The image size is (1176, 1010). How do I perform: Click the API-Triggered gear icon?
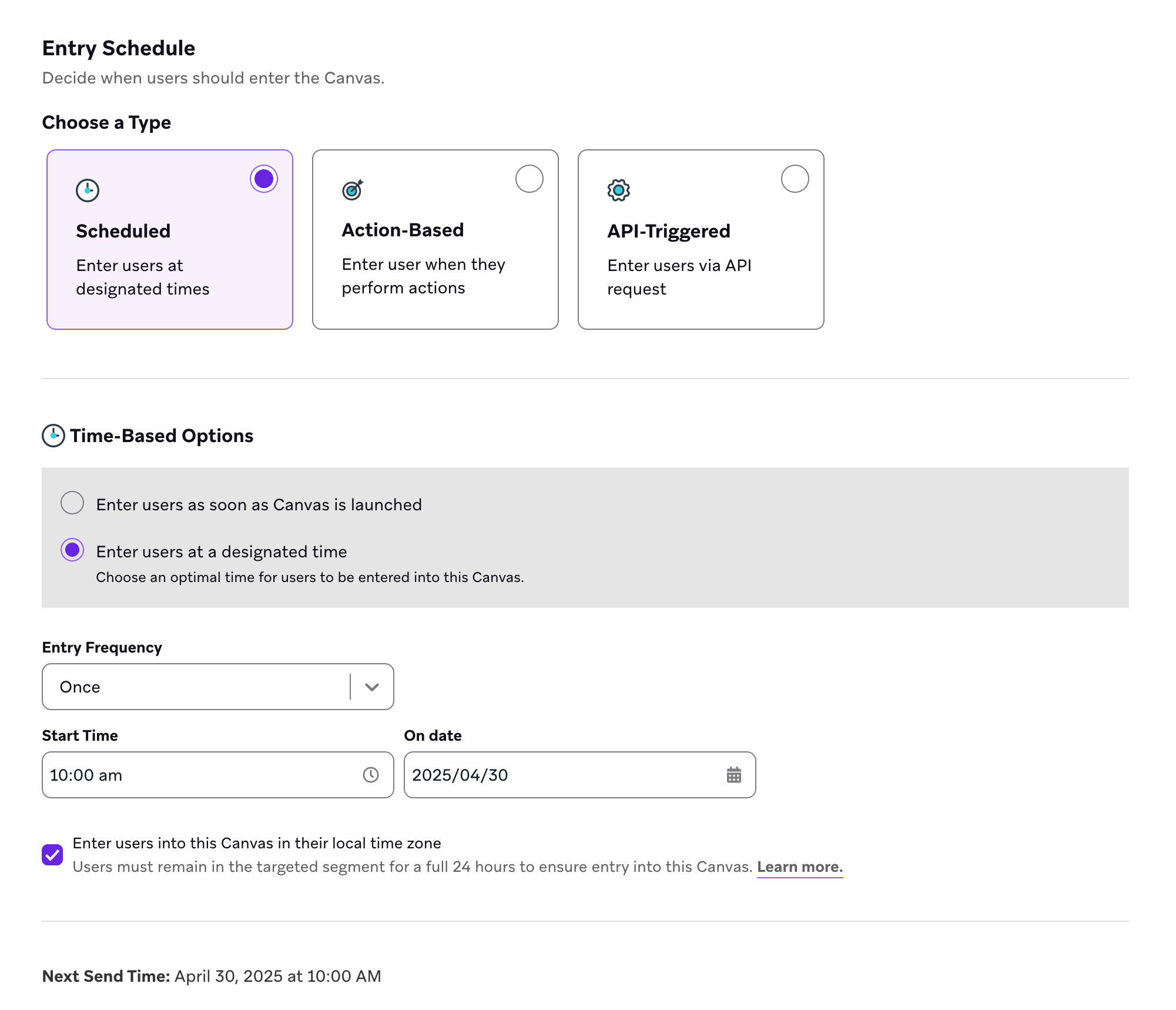tap(618, 190)
